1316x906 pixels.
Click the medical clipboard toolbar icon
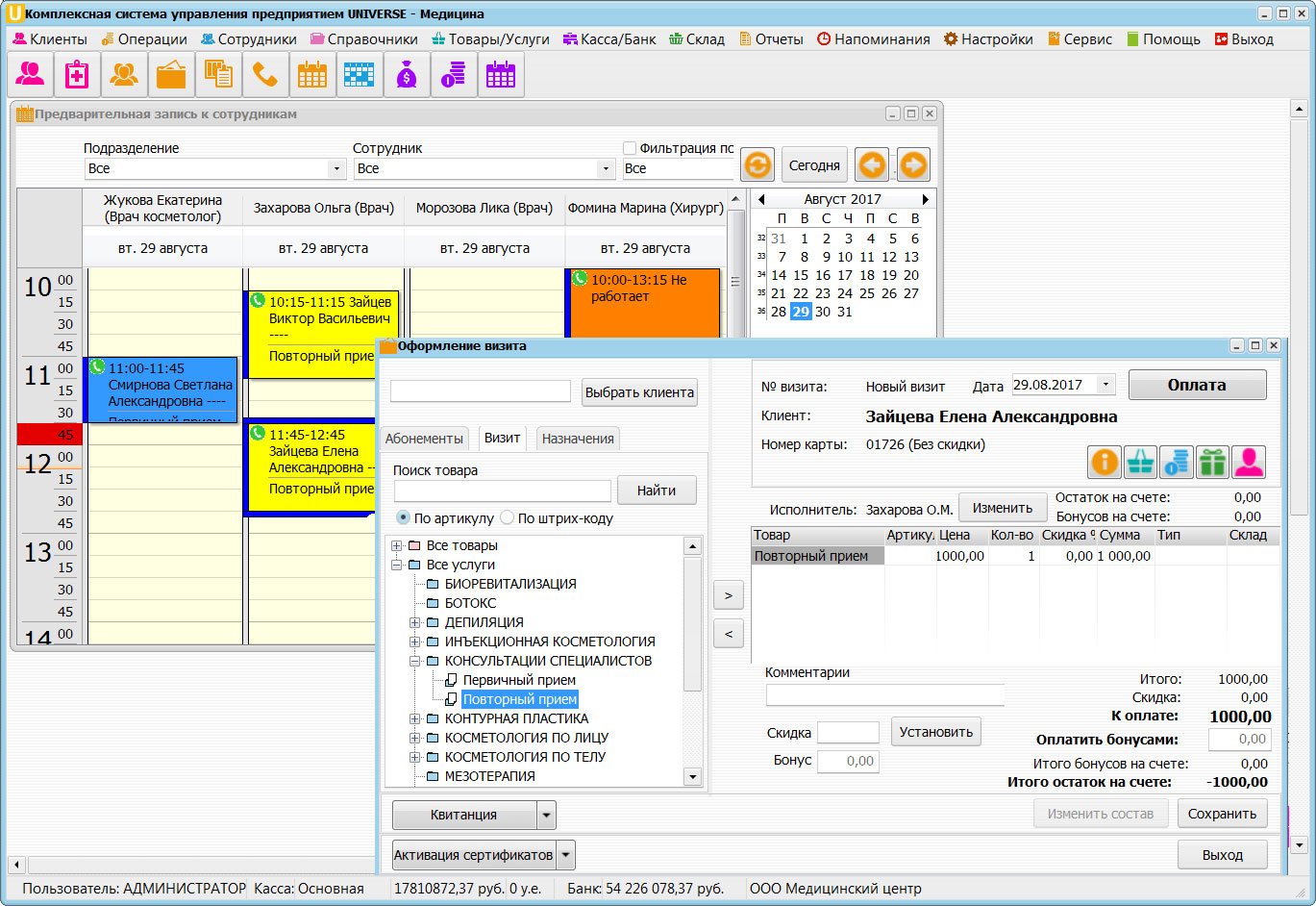[77, 74]
